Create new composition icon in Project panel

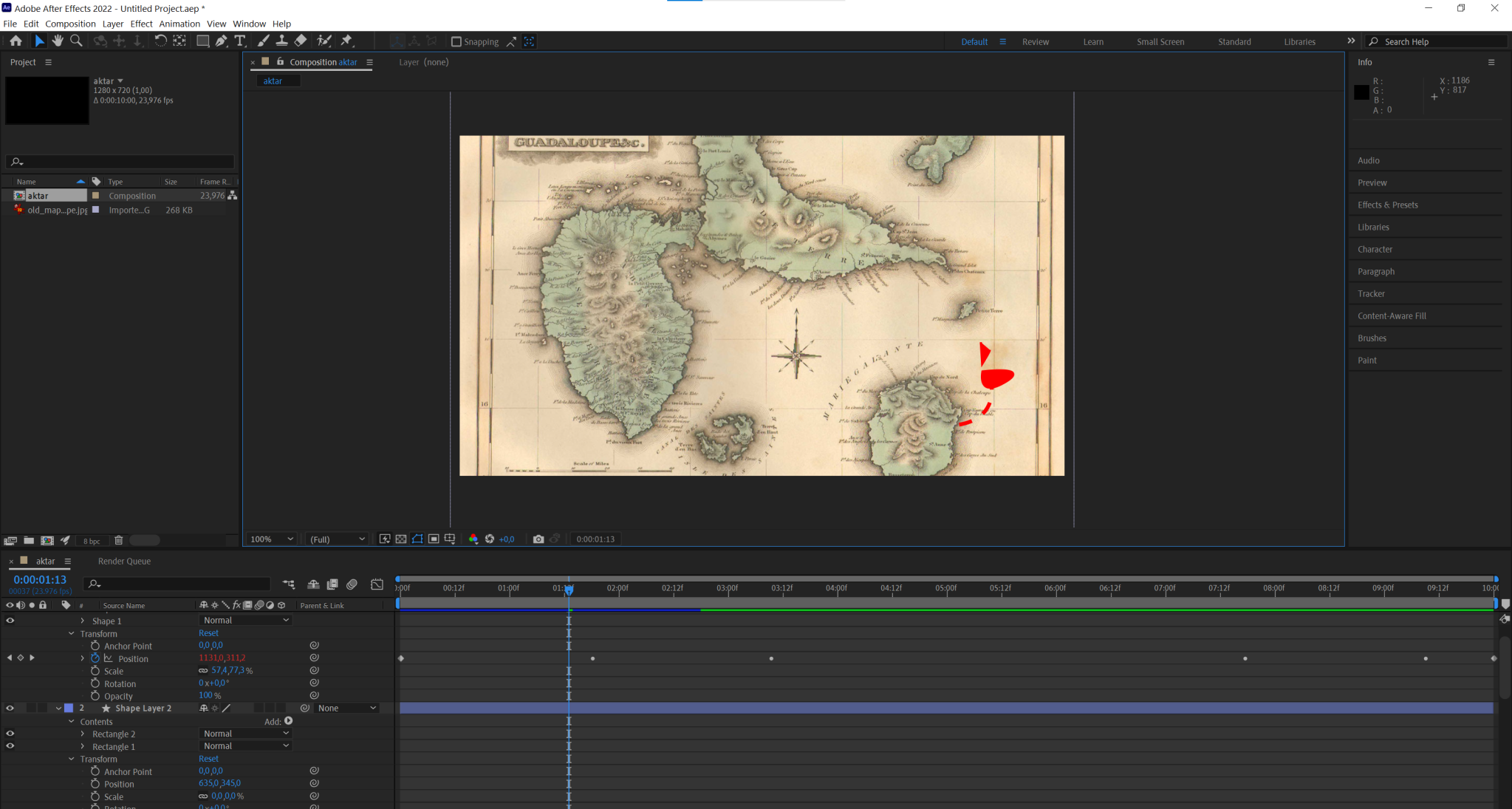pos(47,541)
